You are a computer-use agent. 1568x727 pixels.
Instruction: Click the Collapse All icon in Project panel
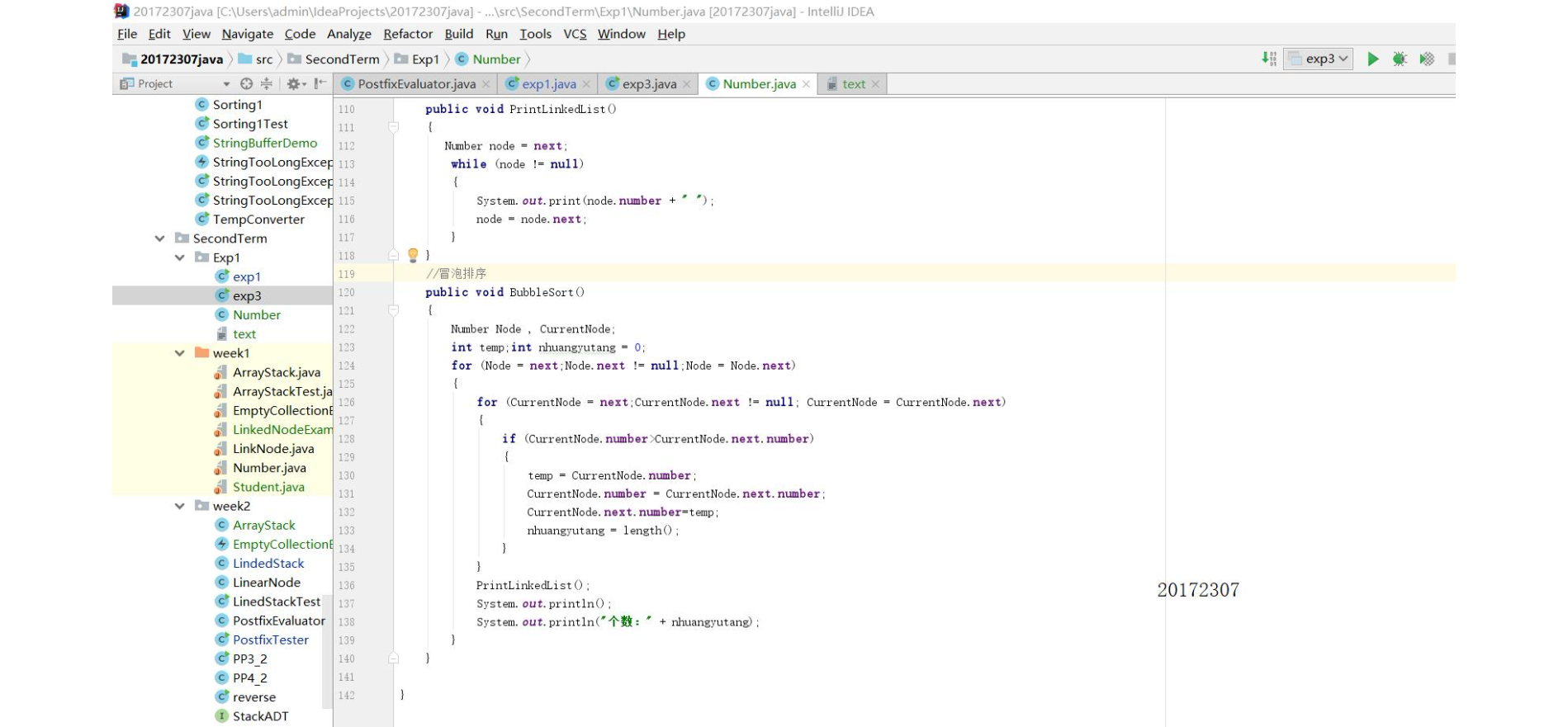(266, 83)
